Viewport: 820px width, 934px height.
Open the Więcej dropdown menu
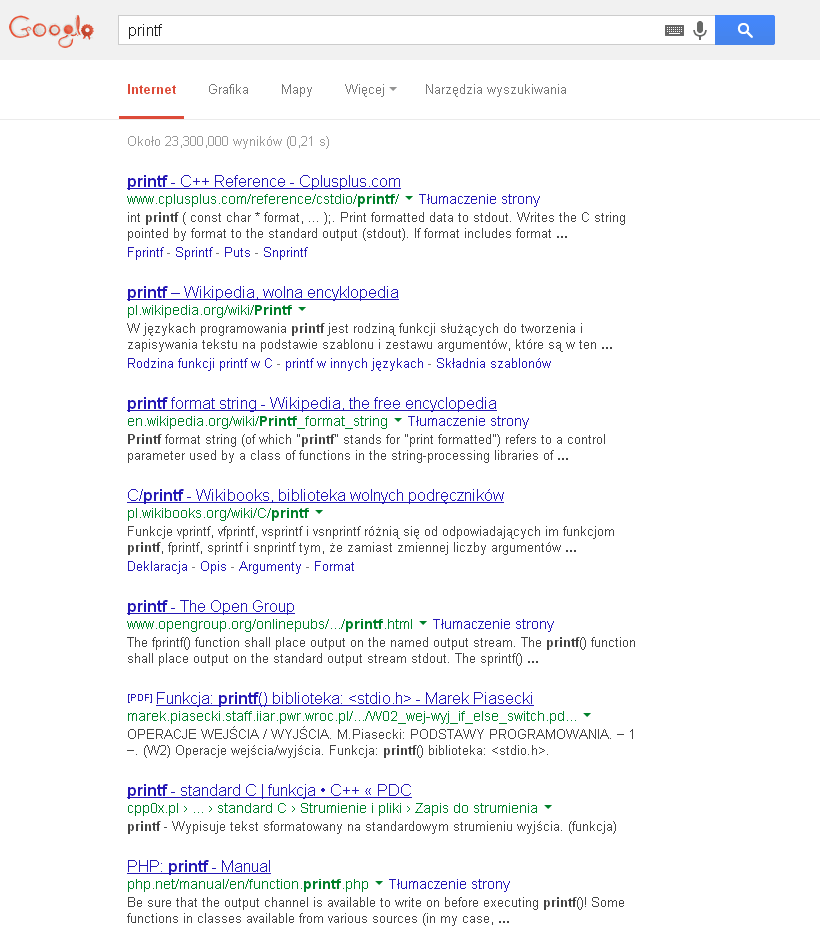click(370, 90)
